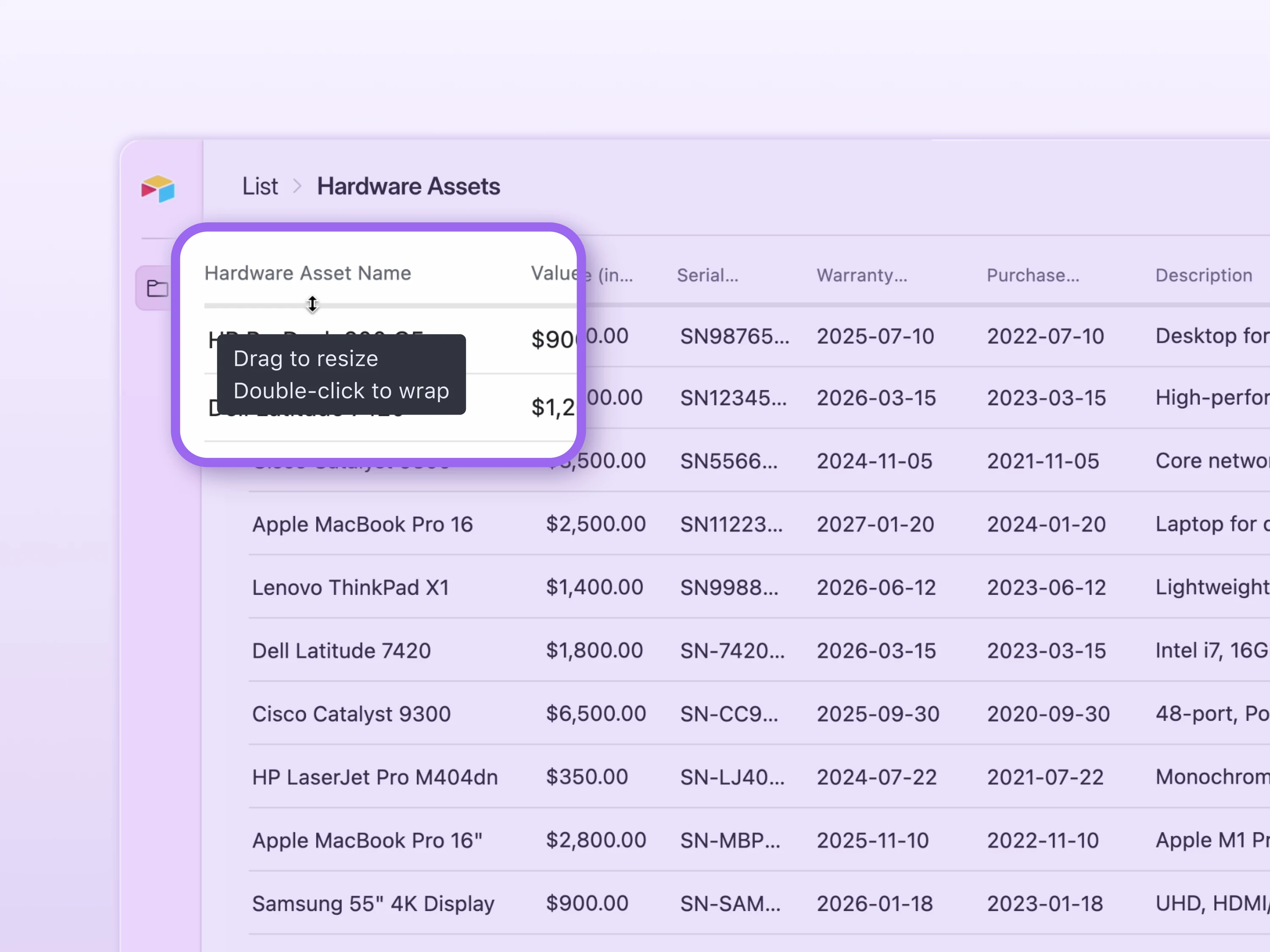This screenshot has width=1270, height=952.
Task: Click warranty date 2026-06-12
Action: (876, 588)
